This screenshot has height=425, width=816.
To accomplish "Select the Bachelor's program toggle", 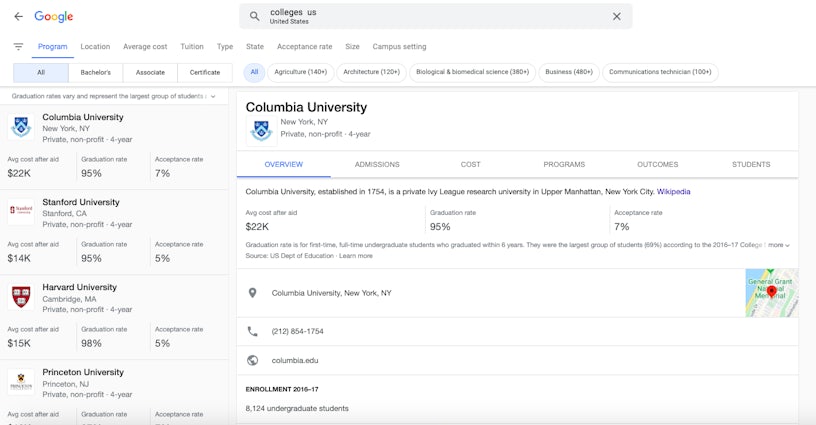I will coord(96,72).
